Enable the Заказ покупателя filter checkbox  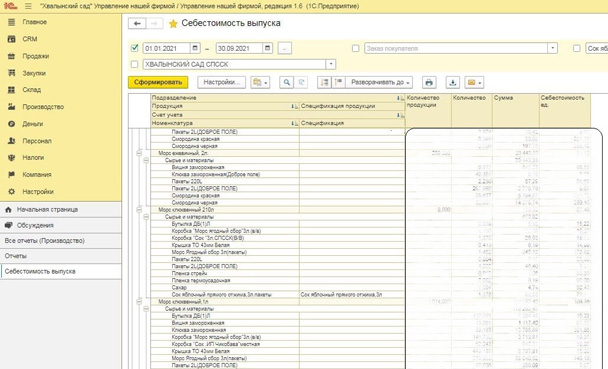[x=355, y=48]
